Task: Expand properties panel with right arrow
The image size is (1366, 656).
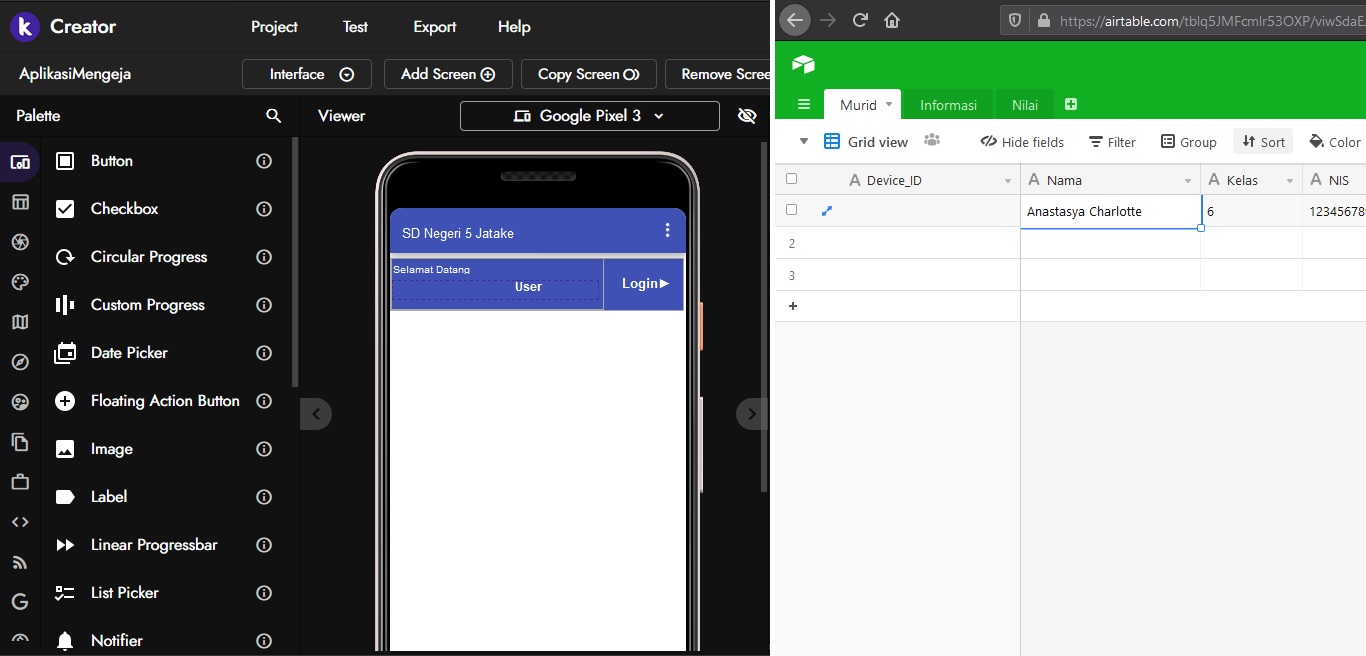Action: click(752, 414)
